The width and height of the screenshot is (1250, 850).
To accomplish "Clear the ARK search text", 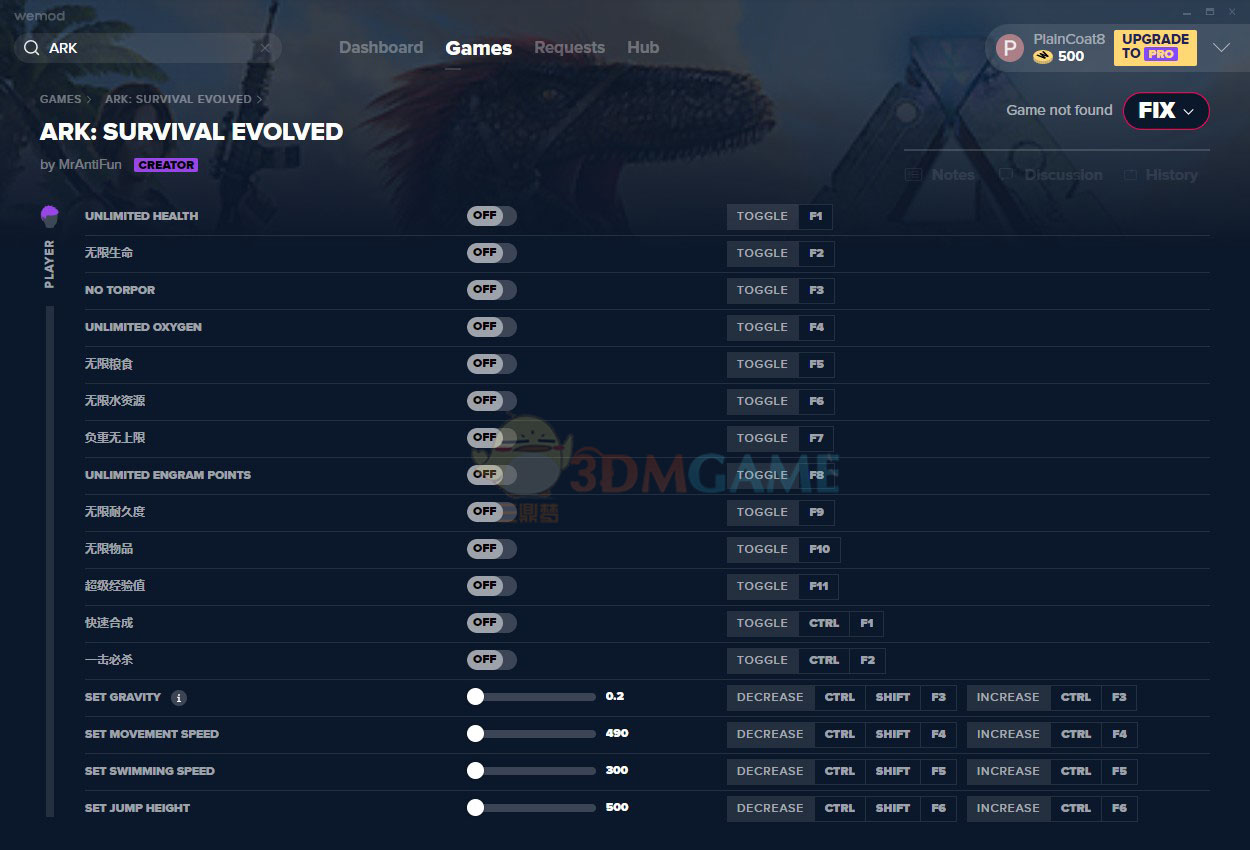I will tap(265, 48).
